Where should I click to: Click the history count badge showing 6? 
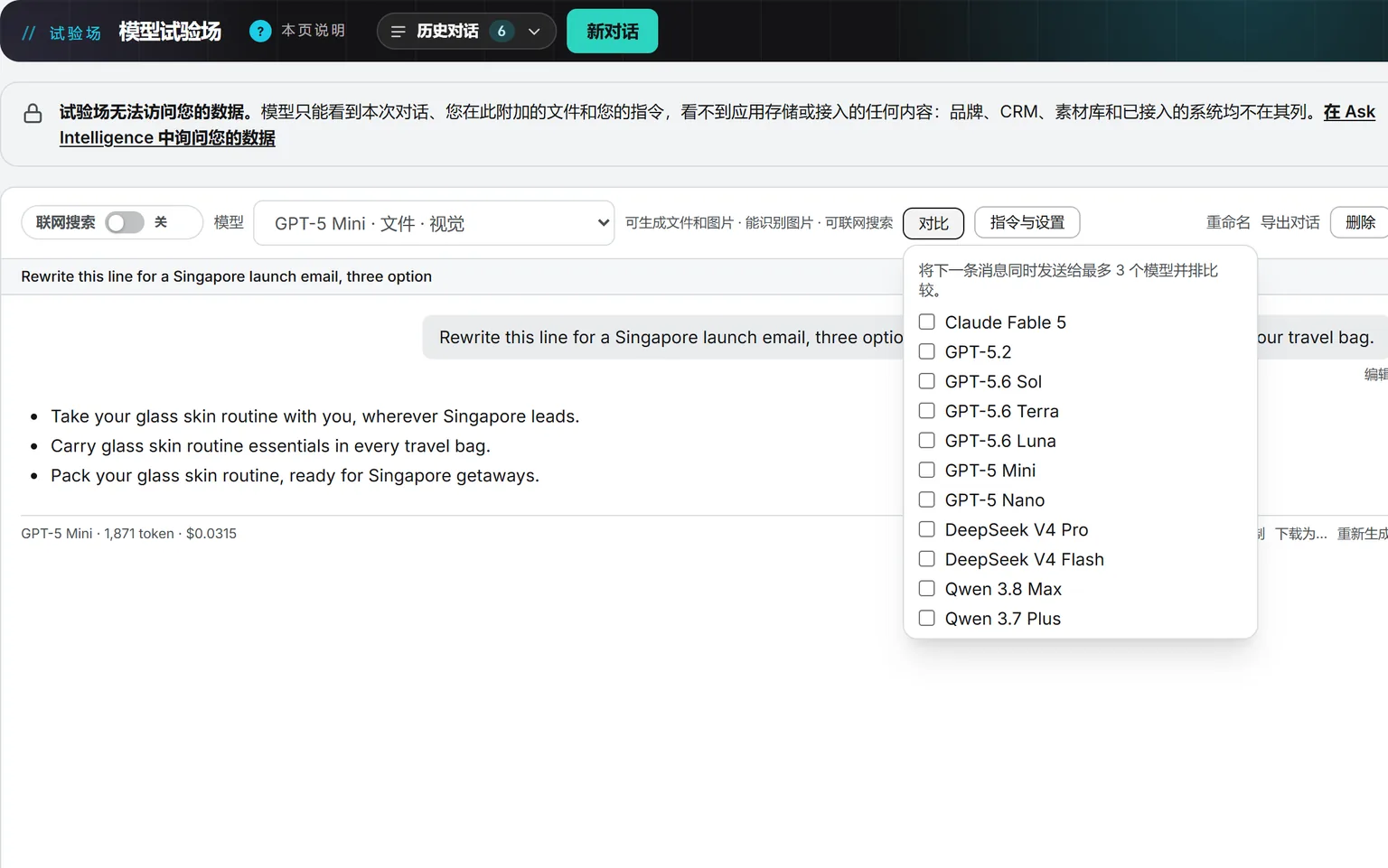click(x=502, y=32)
